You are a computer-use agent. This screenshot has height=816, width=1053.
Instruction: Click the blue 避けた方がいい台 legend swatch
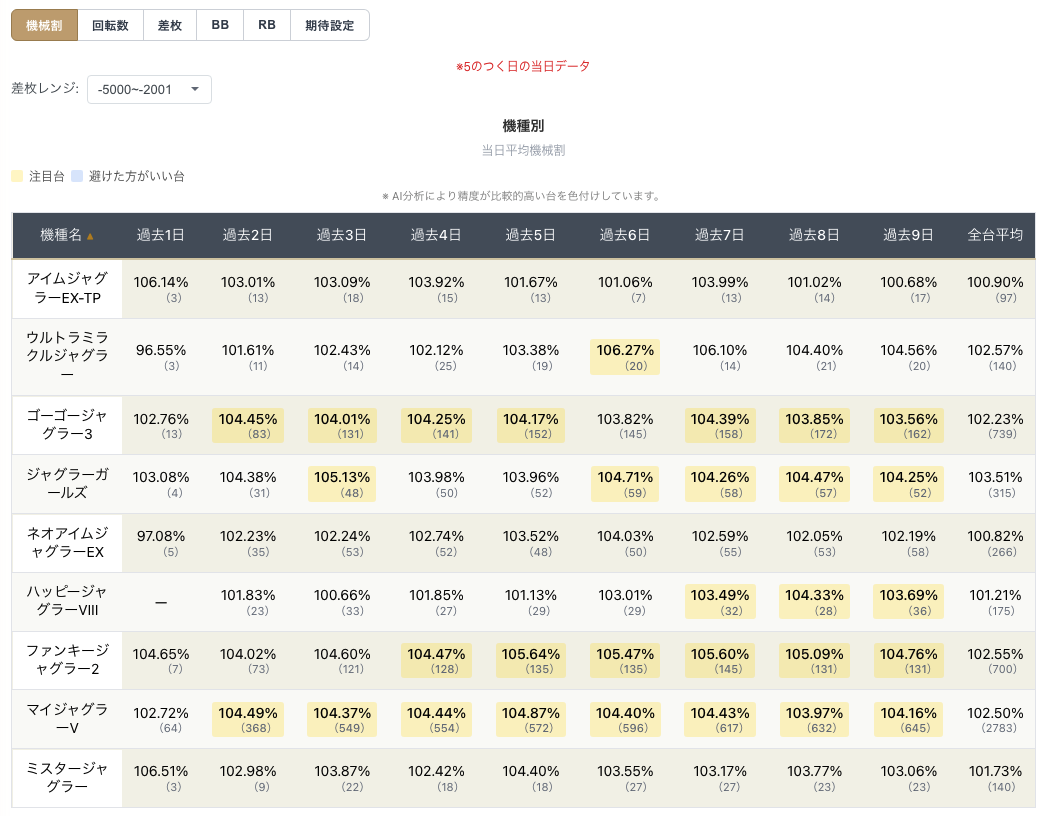pyautogui.click(x=77, y=177)
